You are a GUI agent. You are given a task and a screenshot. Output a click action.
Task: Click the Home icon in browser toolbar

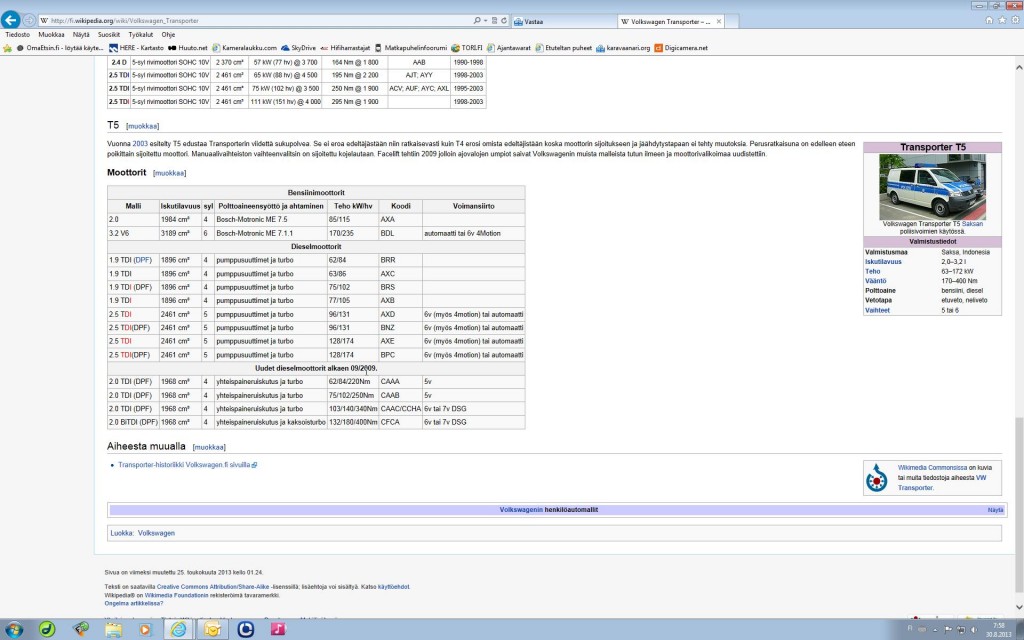click(989, 20)
